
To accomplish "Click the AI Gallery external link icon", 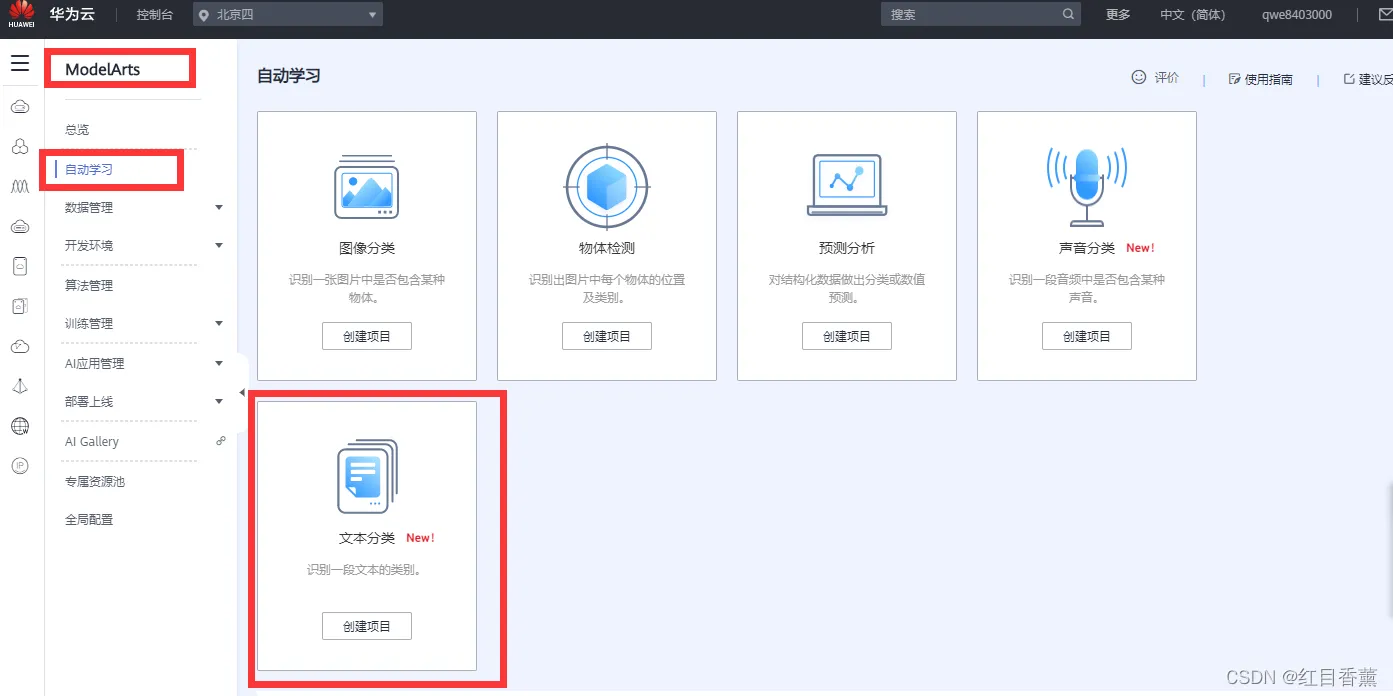I will (221, 440).
